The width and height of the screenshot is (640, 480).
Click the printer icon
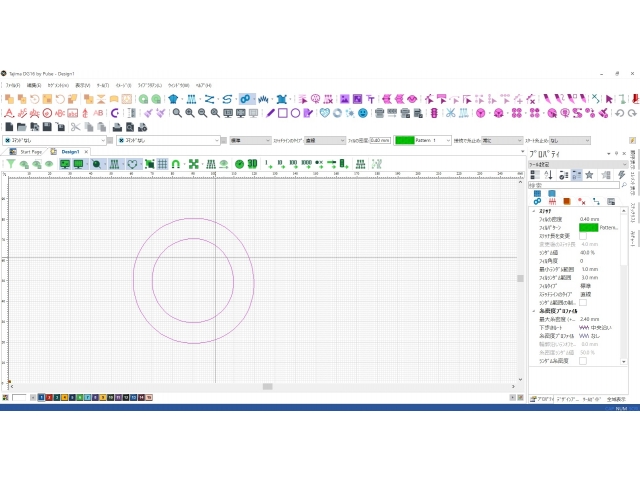pos(118,127)
